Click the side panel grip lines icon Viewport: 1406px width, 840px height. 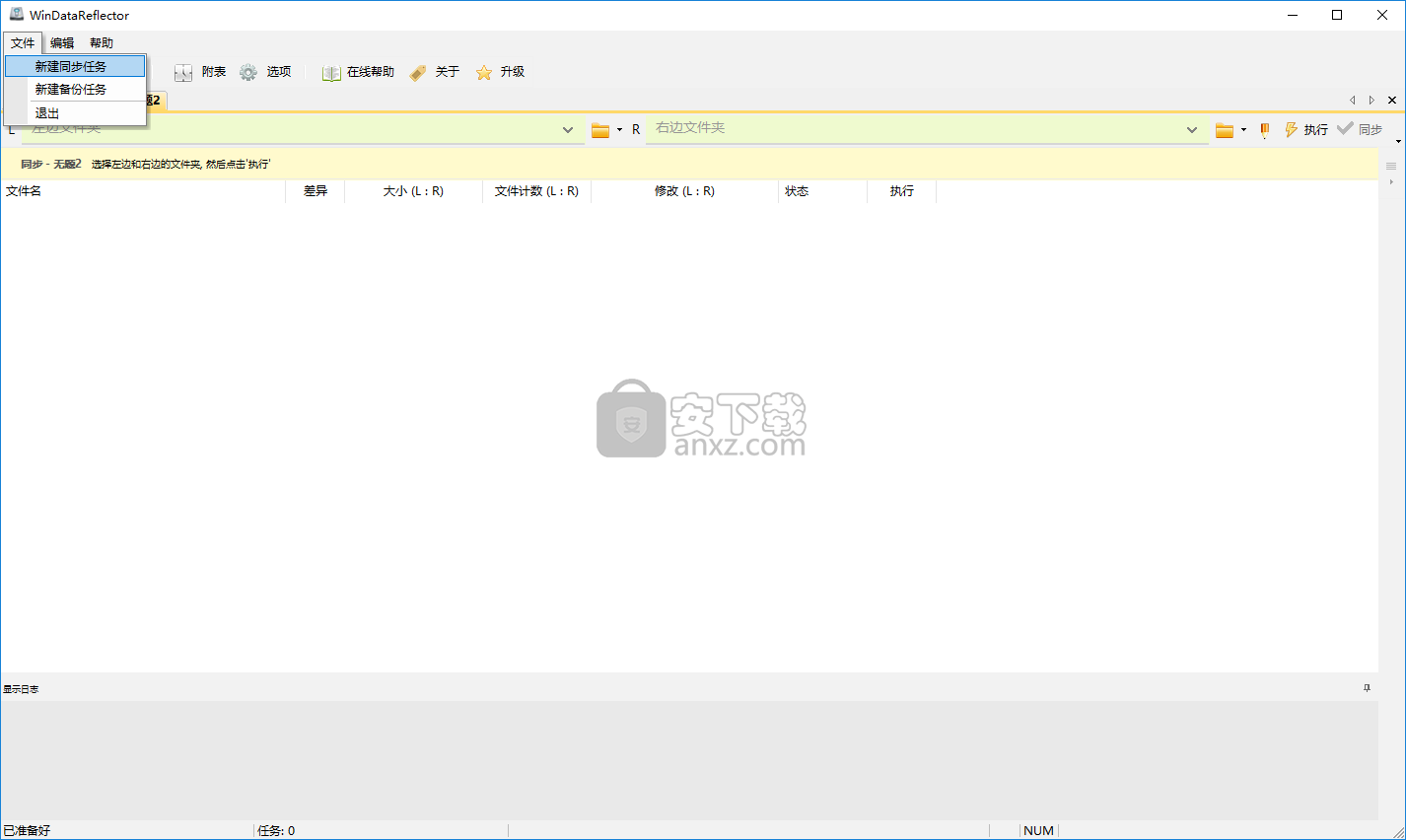tap(1391, 166)
